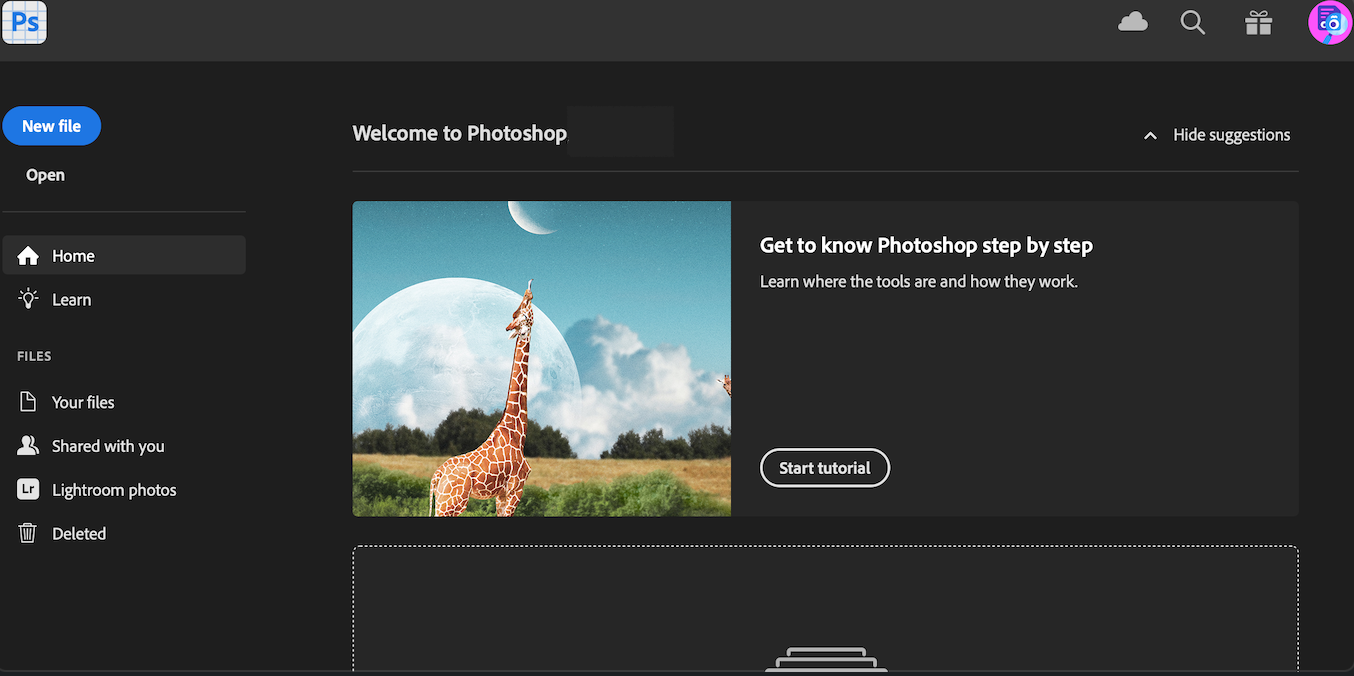Click the FILES section label
This screenshot has height=676, width=1354.
[34, 356]
